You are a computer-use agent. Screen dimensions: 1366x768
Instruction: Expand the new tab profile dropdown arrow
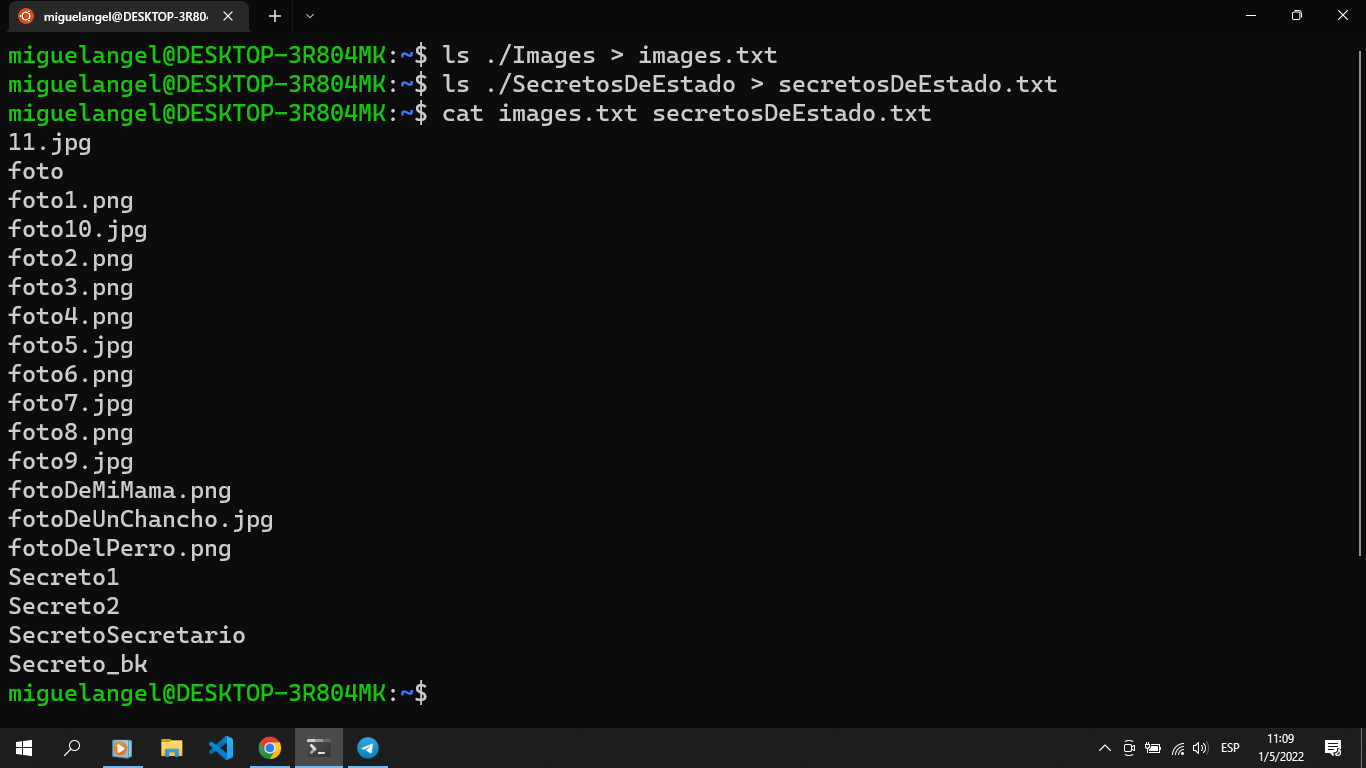(x=309, y=16)
